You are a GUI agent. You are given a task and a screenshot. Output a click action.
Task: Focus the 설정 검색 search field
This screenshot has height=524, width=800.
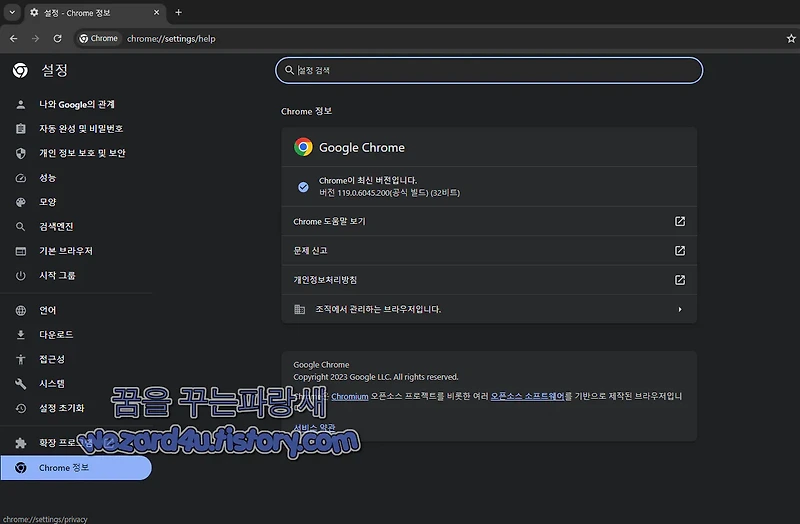coord(489,70)
